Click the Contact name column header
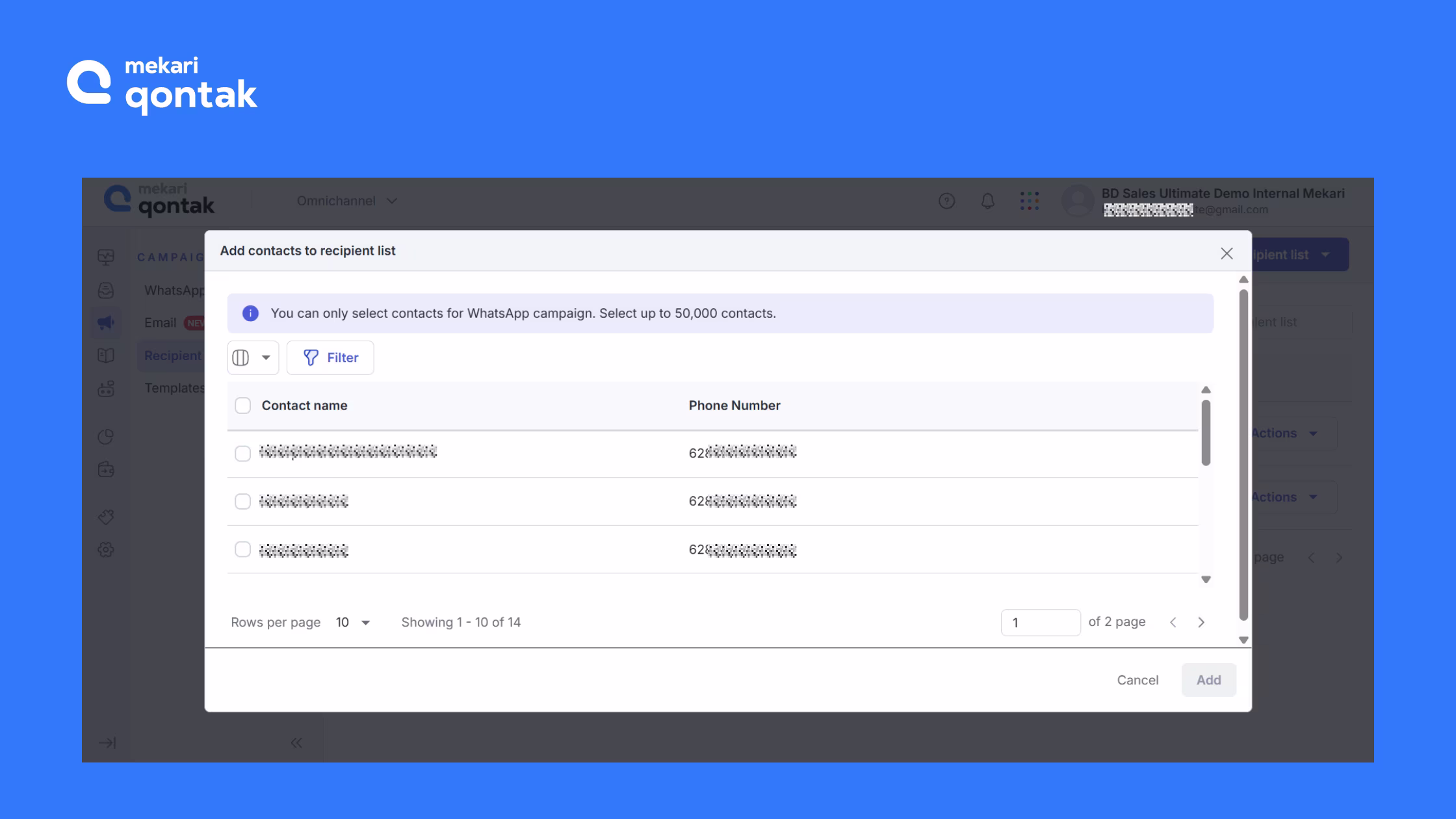1456x819 pixels. [304, 406]
